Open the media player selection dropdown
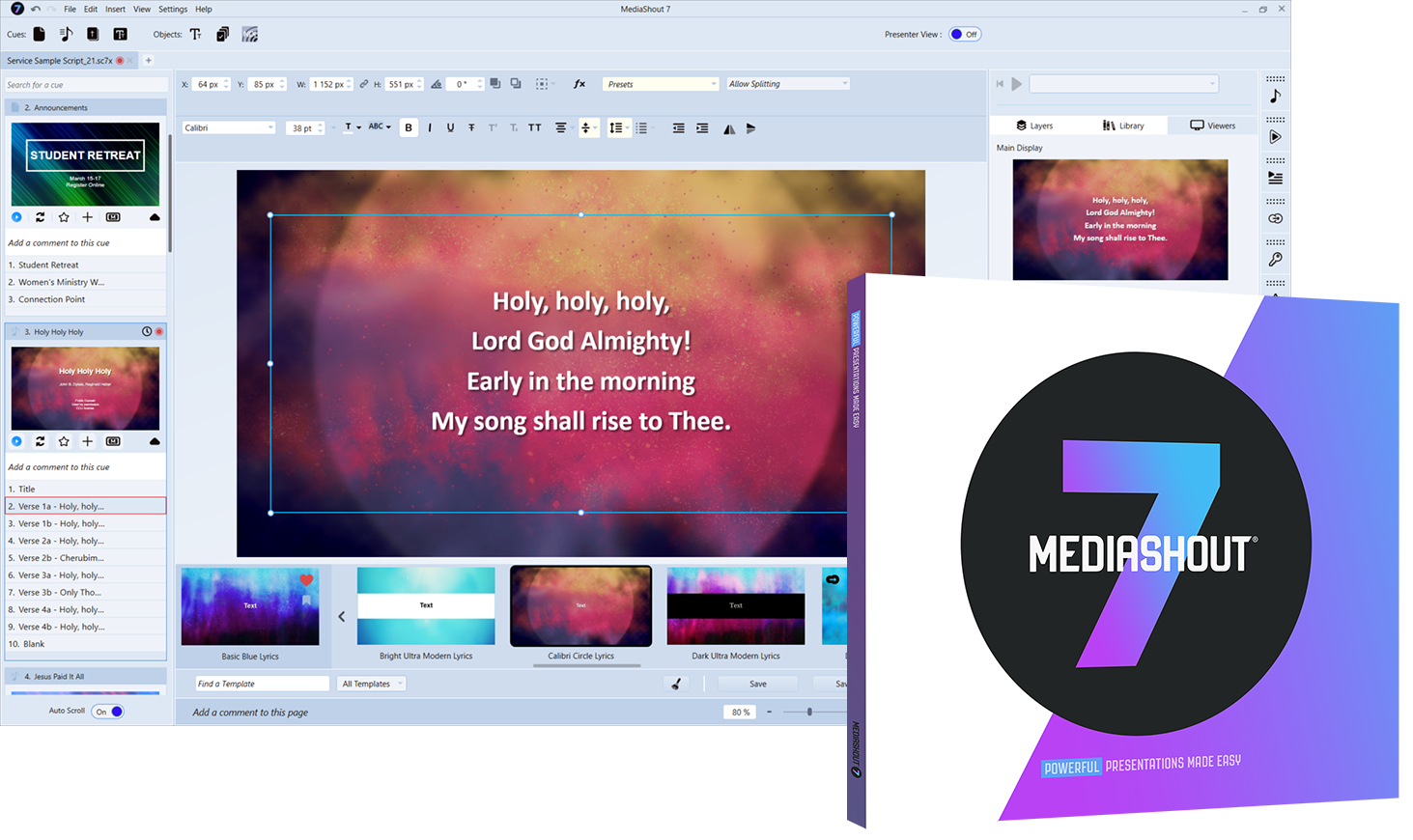 point(1123,84)
